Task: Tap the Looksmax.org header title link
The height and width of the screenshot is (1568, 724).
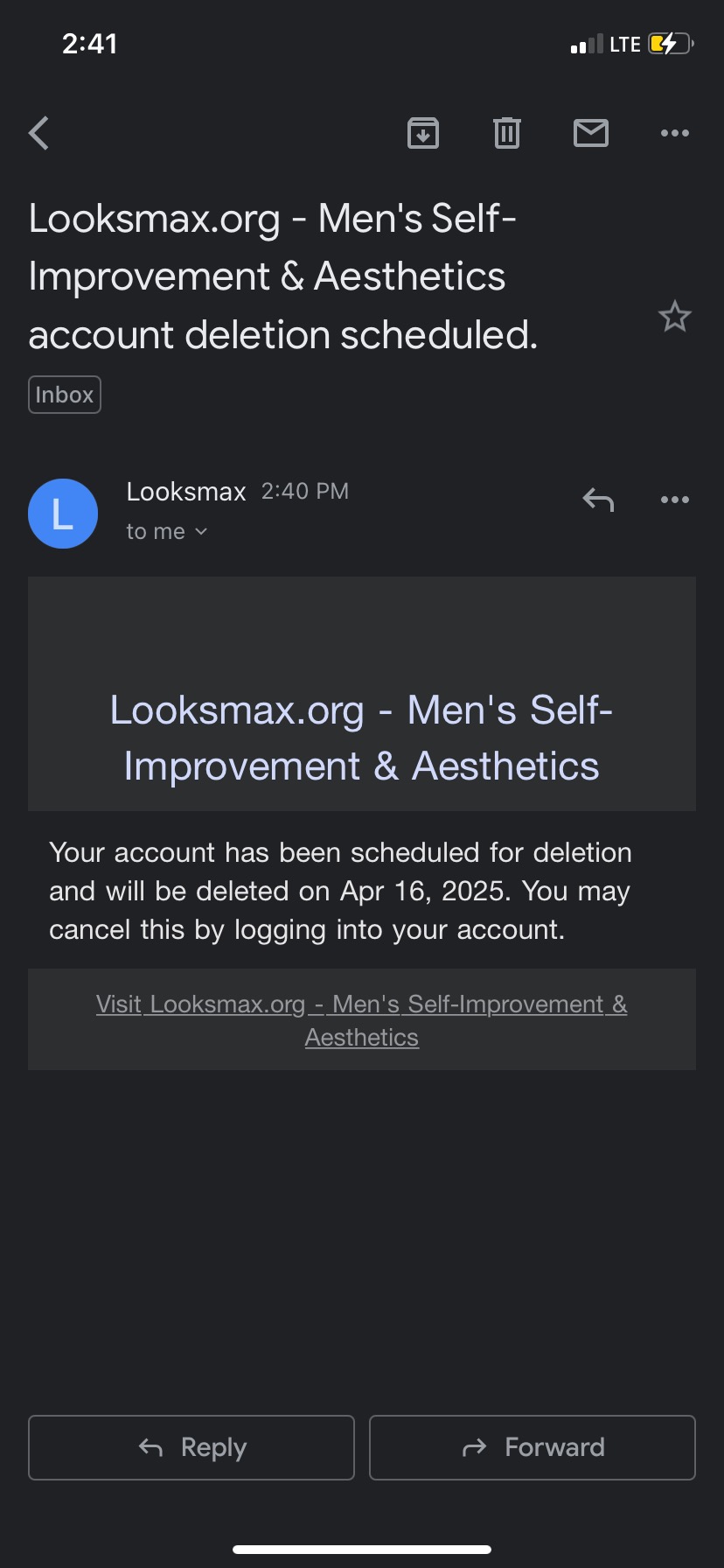Action: [362, 738]
